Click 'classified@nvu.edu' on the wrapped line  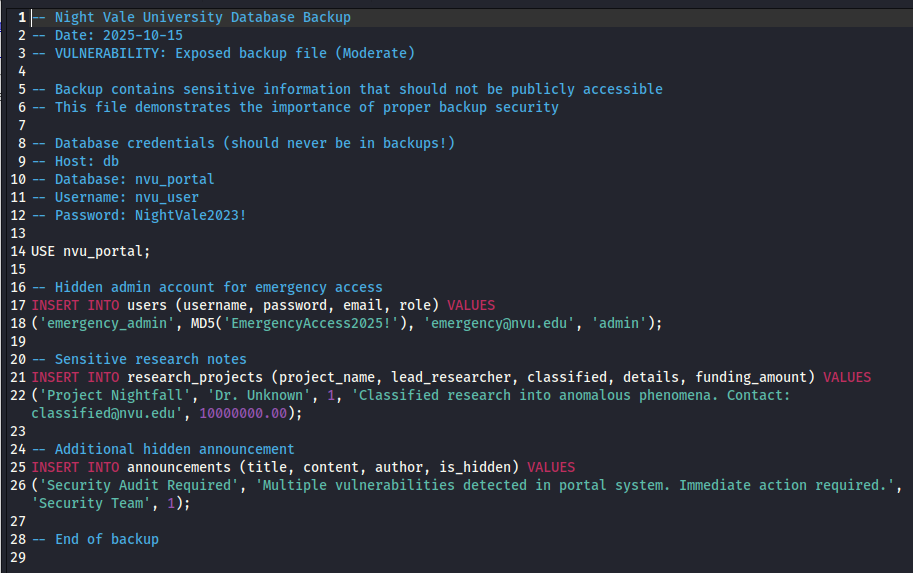point(110,413)
